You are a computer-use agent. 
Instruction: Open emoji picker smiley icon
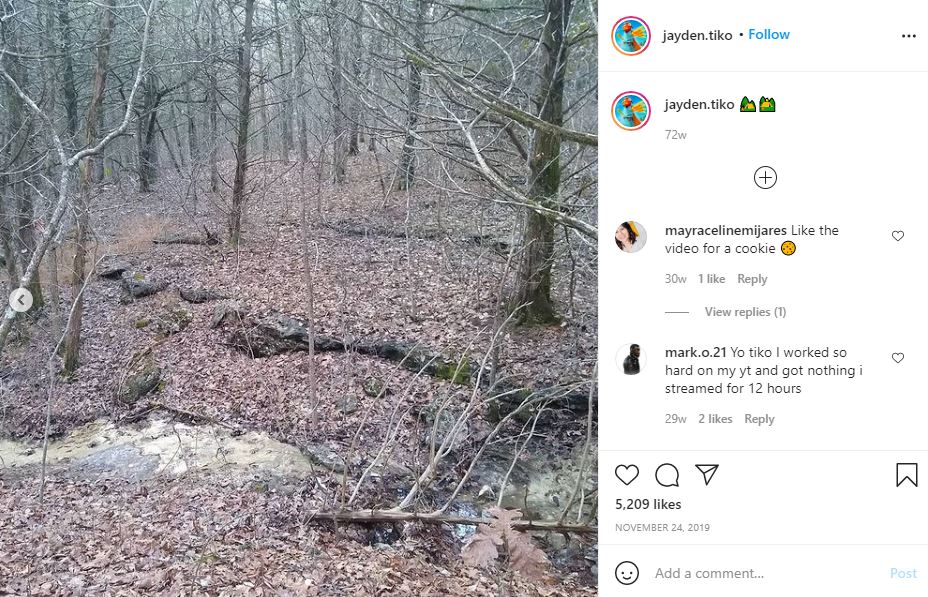[627, 573]
